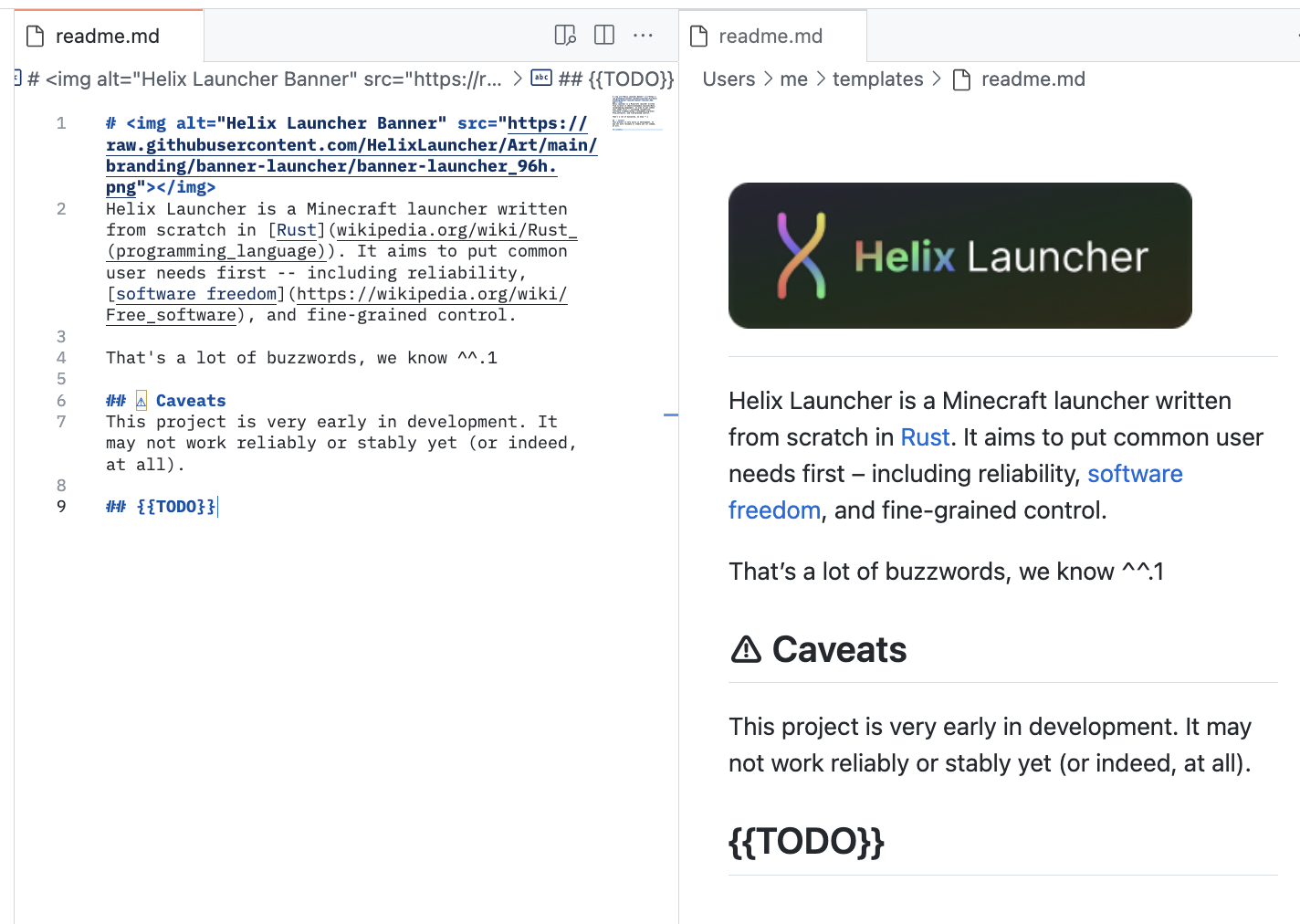1300x924 pixels.
Task: Click the file icon on the right readme.md tab
Action: point(698,35)
